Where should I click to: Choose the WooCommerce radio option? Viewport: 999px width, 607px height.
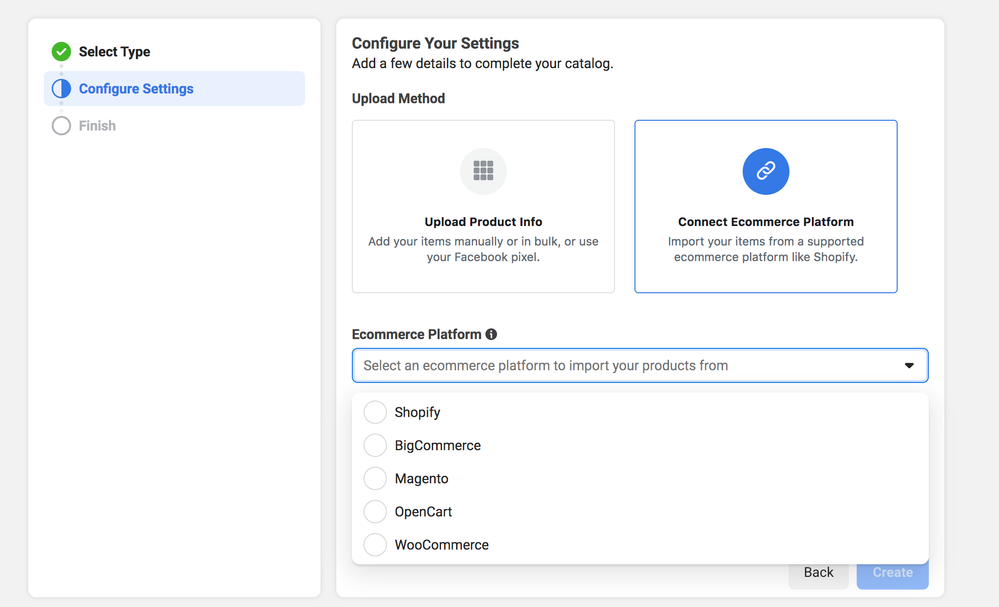pyautogui.click(x=375, y=544)
